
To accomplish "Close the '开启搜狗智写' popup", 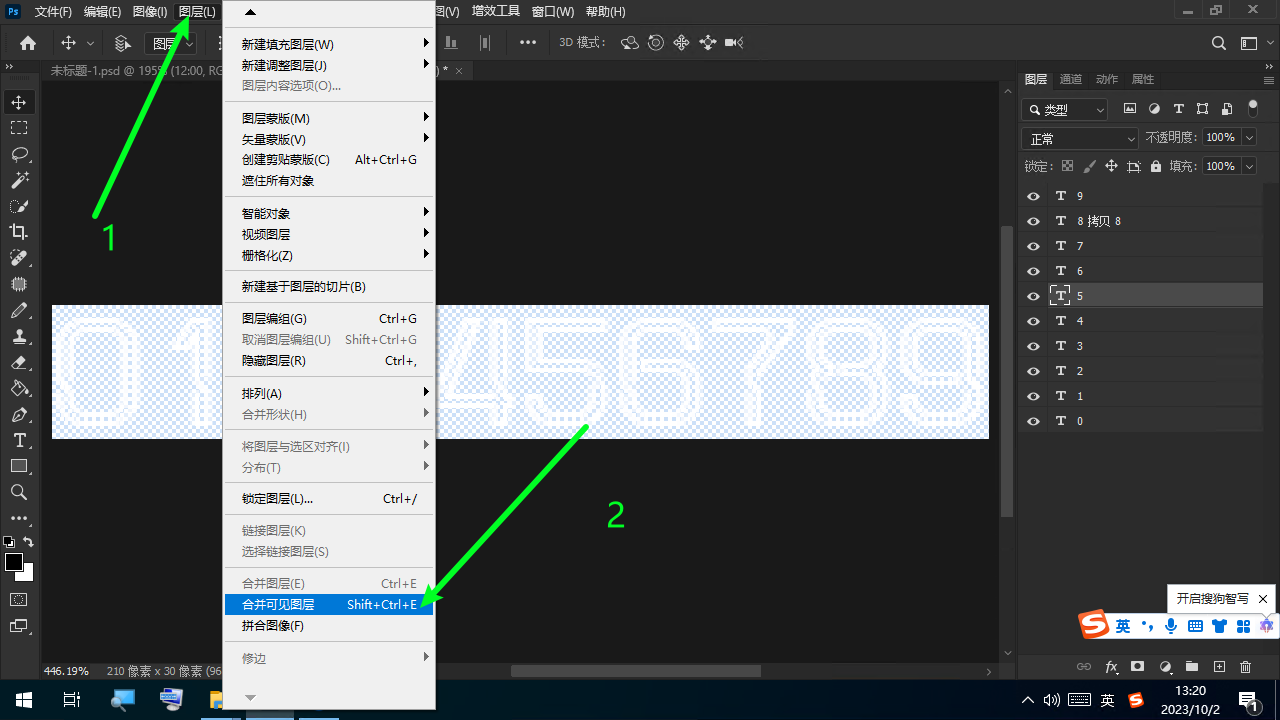I will coord(1263,599).
